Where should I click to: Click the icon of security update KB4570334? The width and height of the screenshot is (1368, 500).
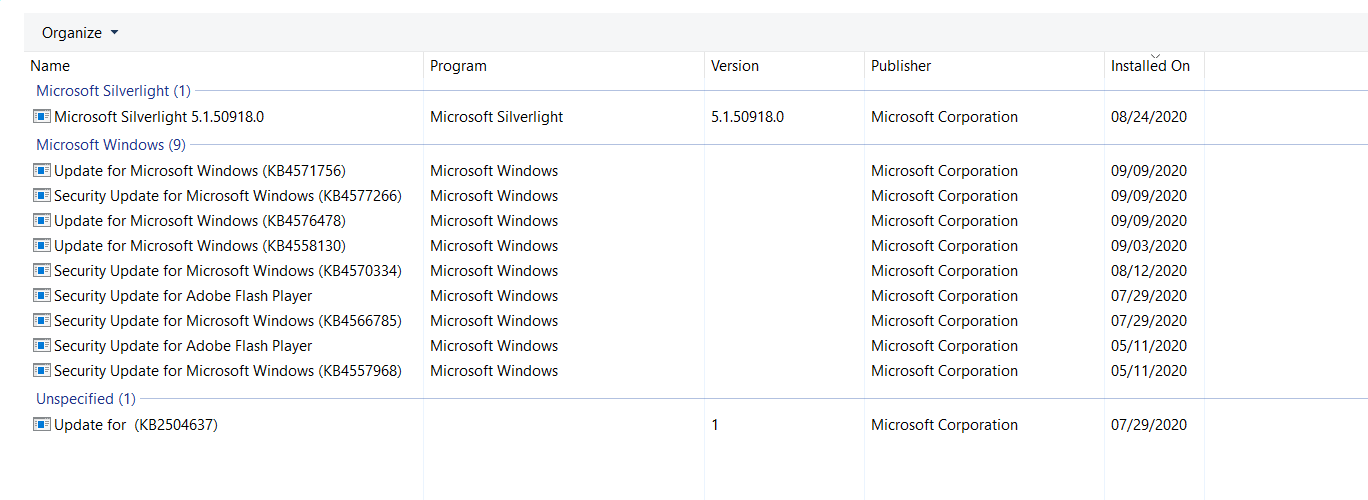point(42,271)
